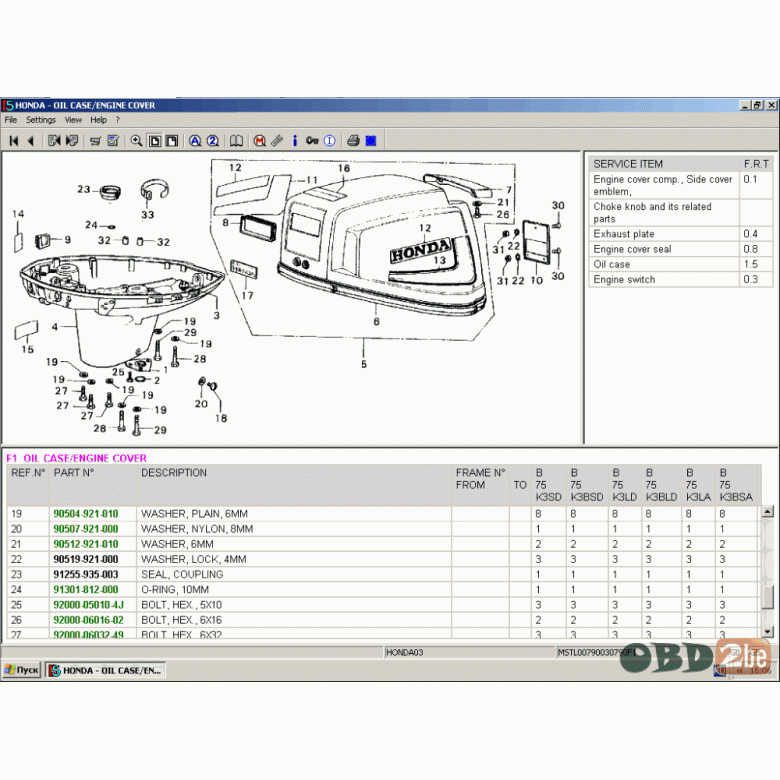Open the View menu
Viewport: 780px width, 780px height.
(73, 120)
